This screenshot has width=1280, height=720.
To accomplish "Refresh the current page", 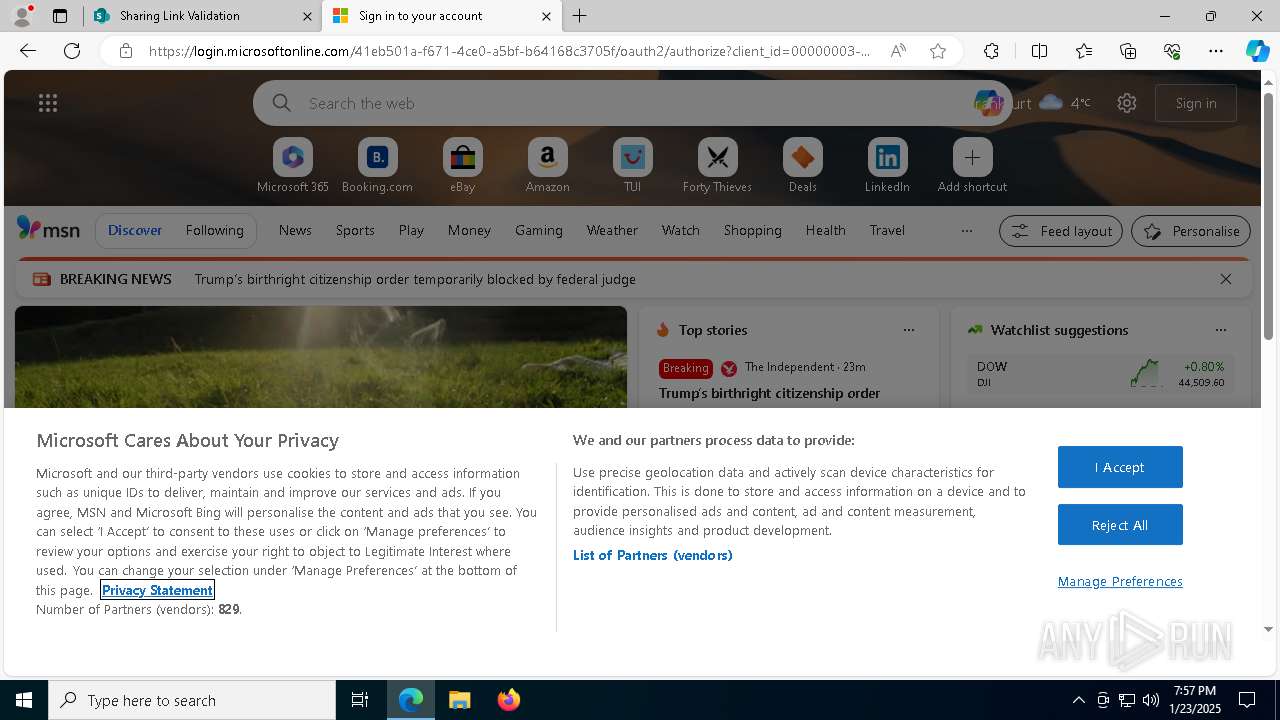I will coord(72,51).
